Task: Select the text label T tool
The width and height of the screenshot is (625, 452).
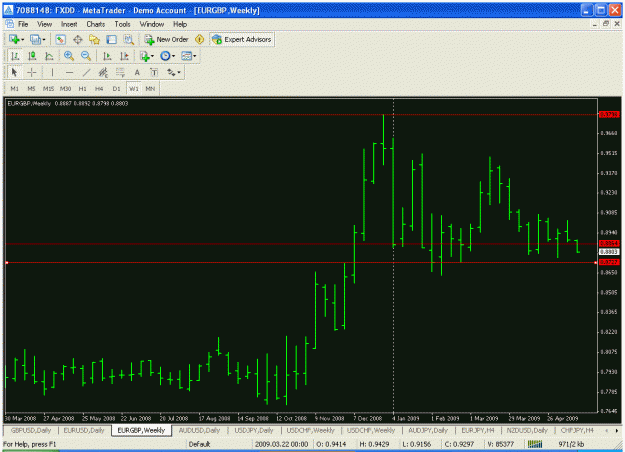Action: tap(154, 73)
